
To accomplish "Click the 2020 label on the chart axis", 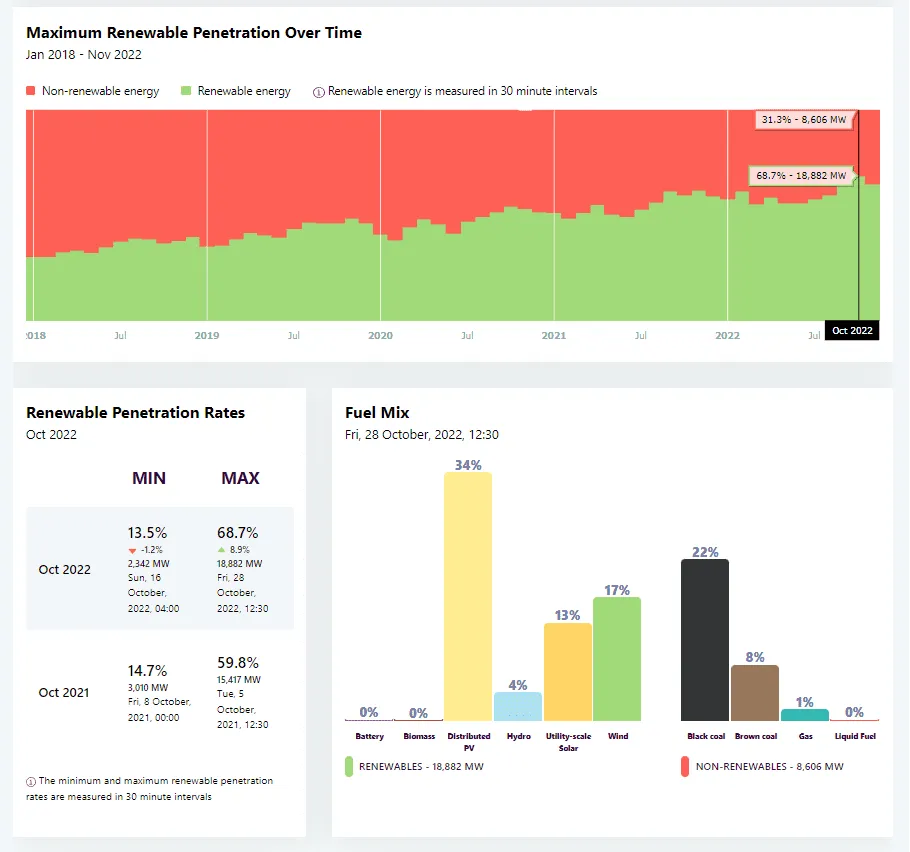I will tap(380, 335).
